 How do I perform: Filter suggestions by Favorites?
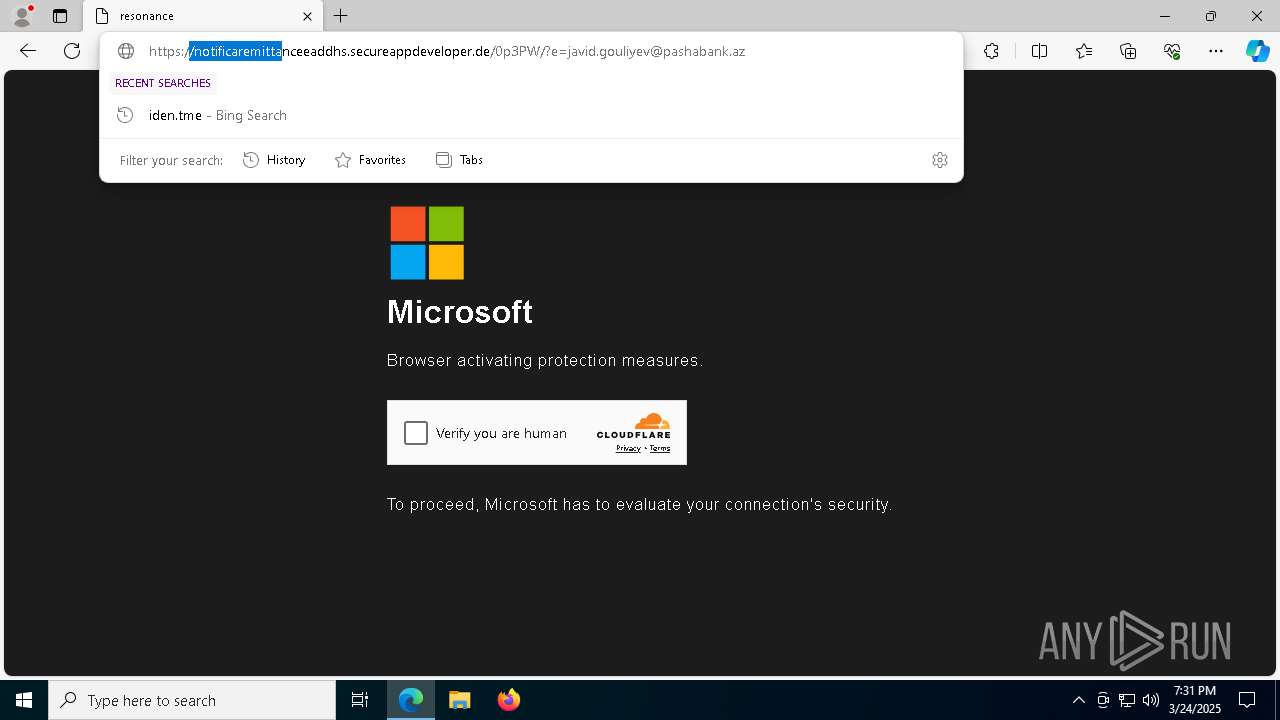(x=370, y=160)
